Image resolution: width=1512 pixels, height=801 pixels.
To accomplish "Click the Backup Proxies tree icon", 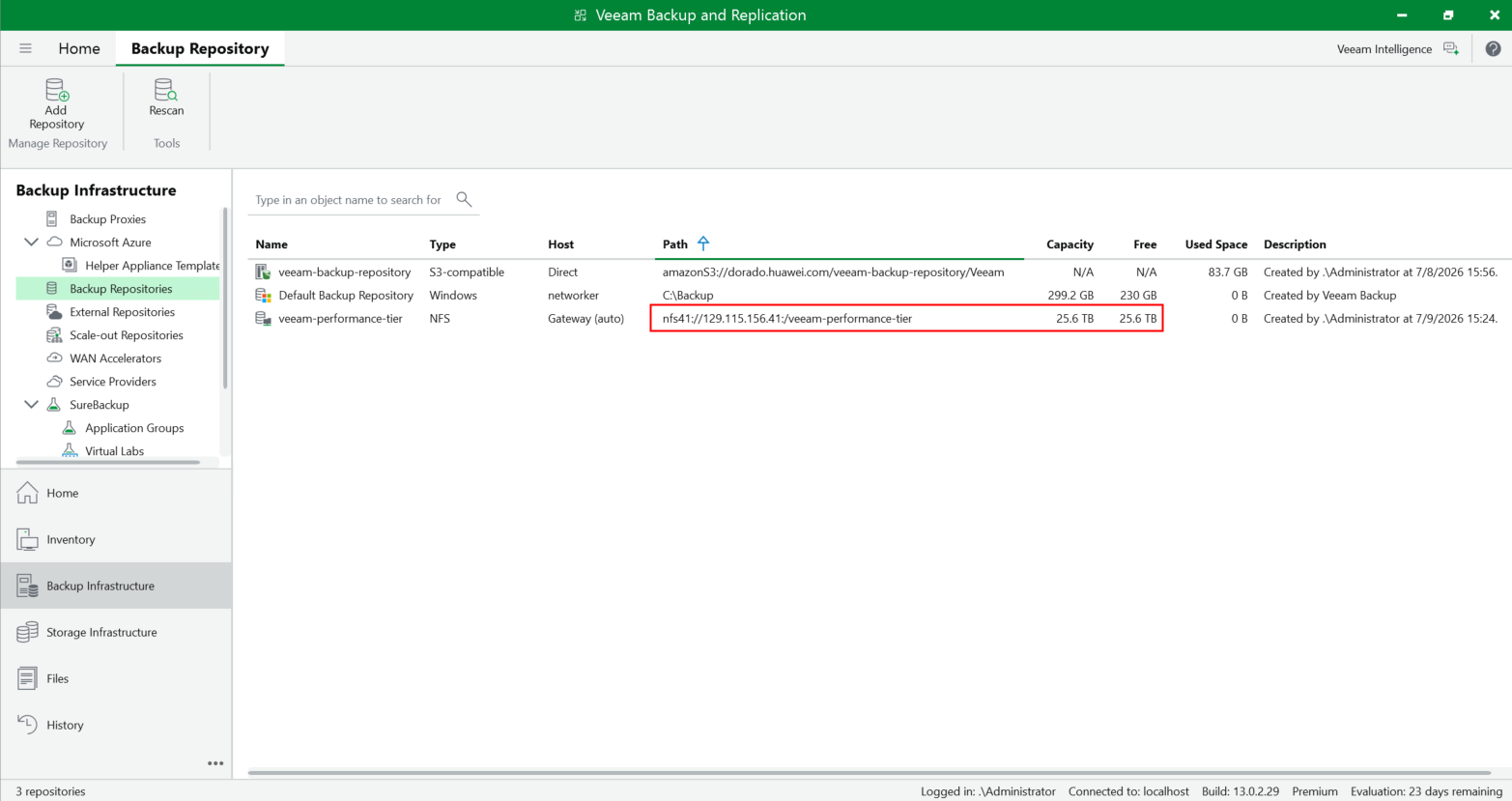I will pos(52,219).
